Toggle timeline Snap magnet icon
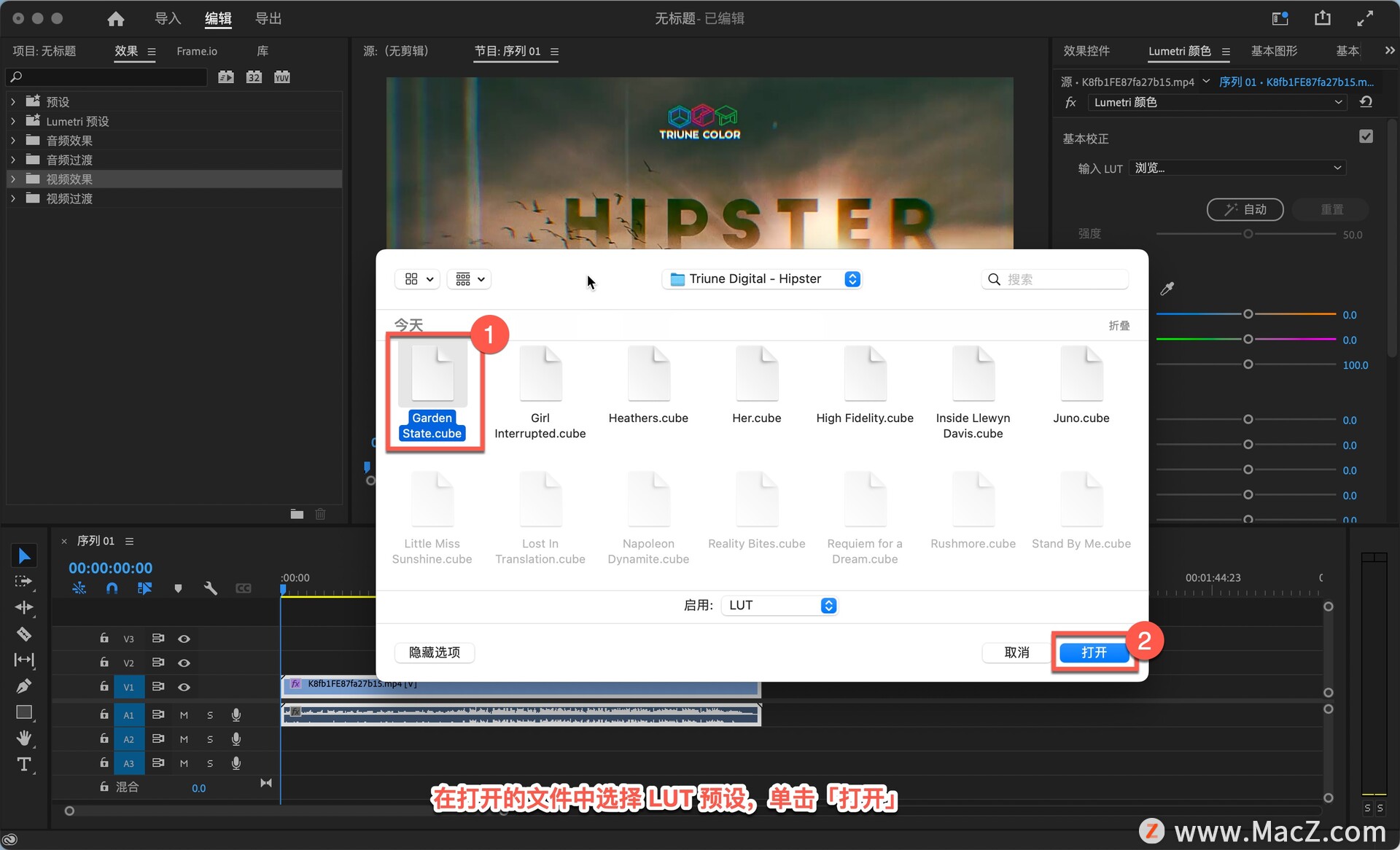Viewport: 1400px width, 850px height. pos(112,588)
